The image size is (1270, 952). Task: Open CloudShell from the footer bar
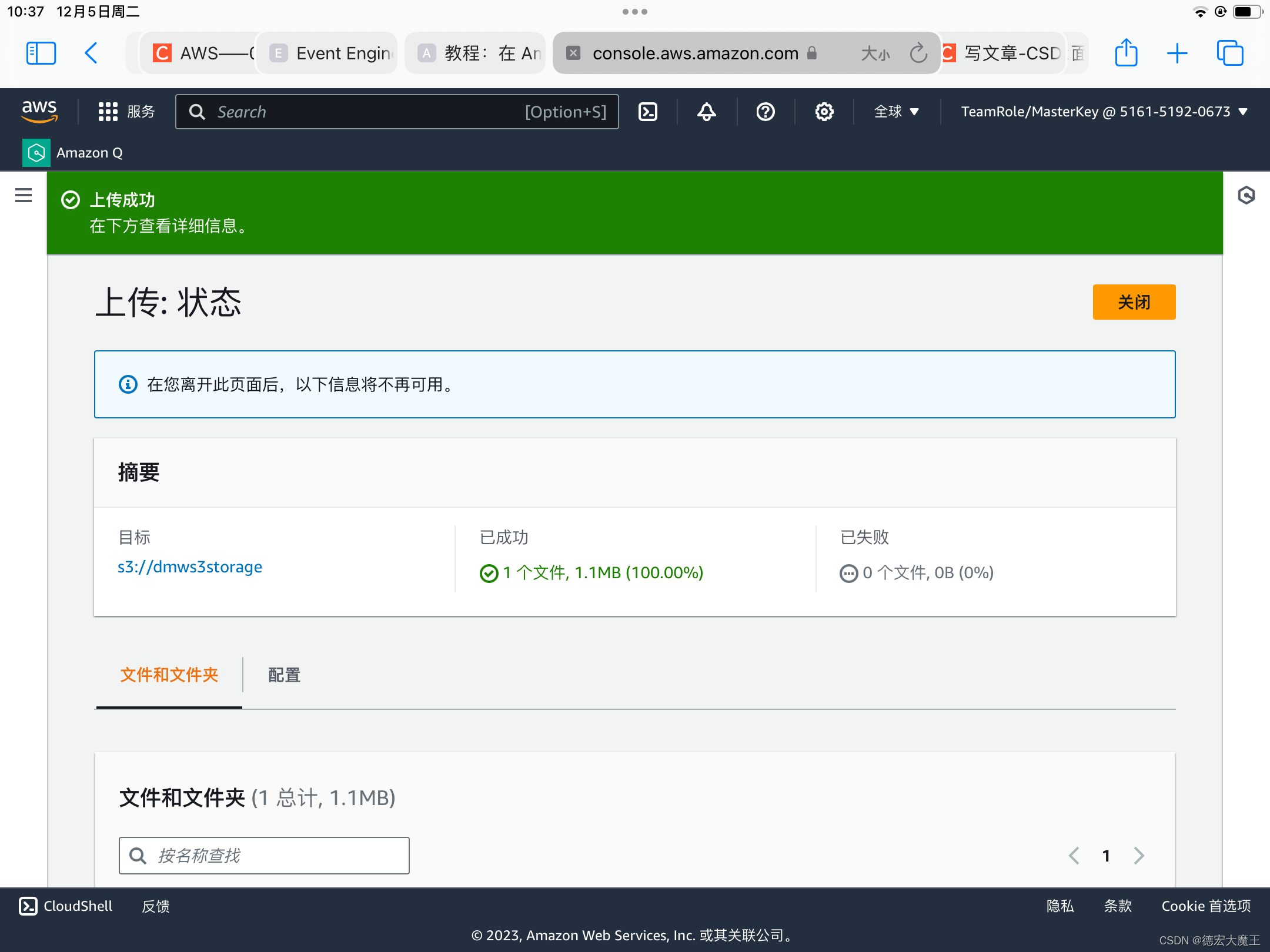click(66, 906)
